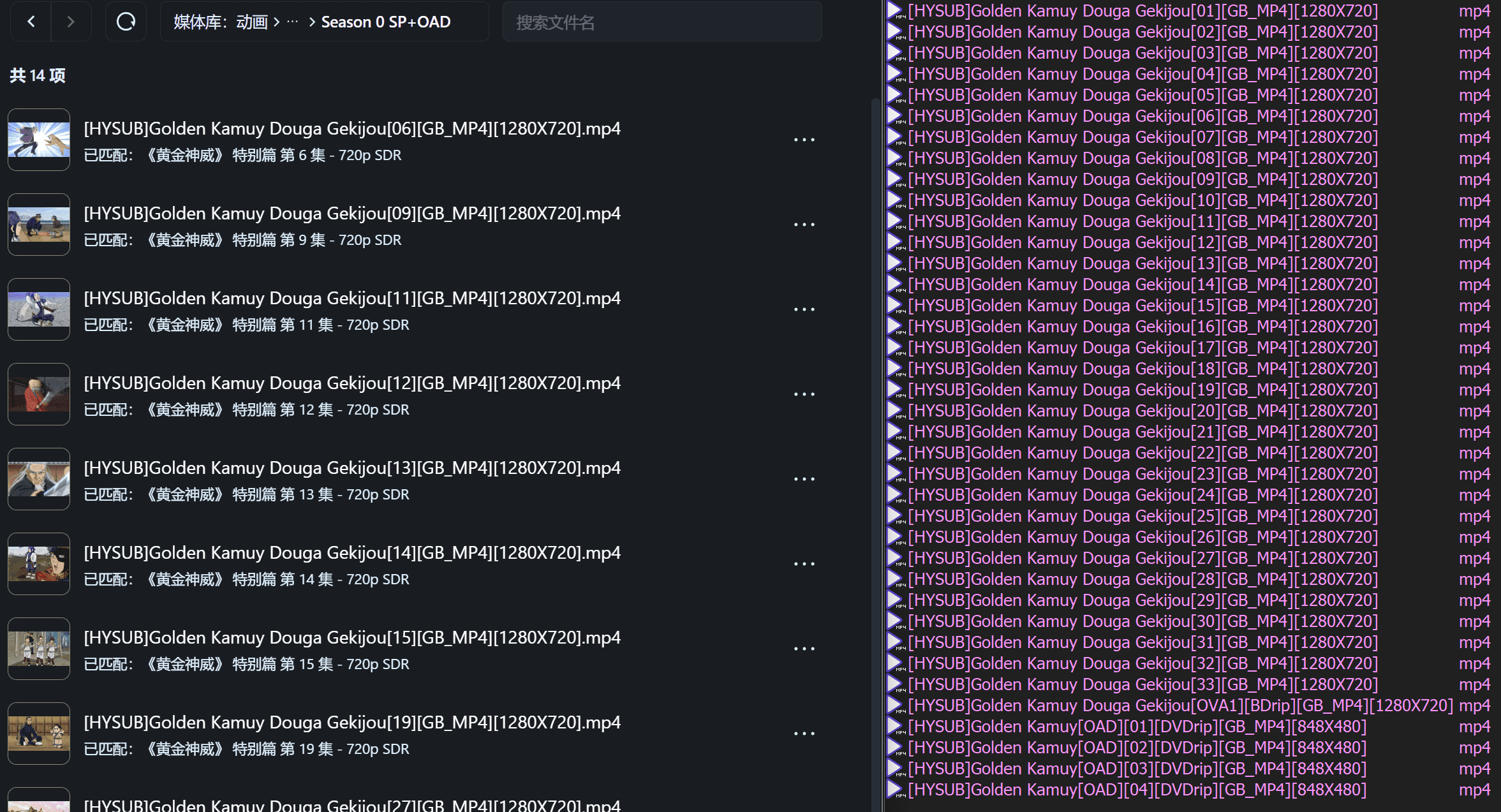Expand the collapsed ··· breadcrumb path
Screen dimensions: 1501x812
click(292, 22)
